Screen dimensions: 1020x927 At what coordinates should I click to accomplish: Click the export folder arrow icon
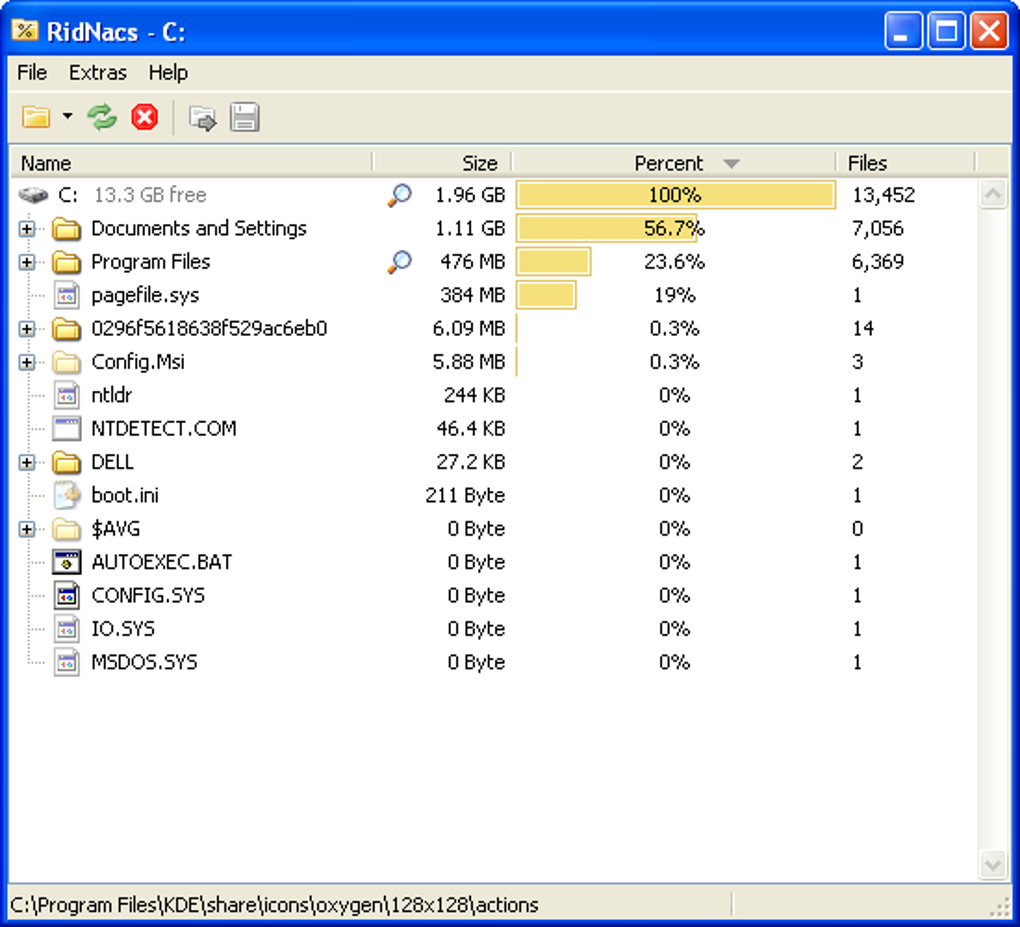pos(202,118)
